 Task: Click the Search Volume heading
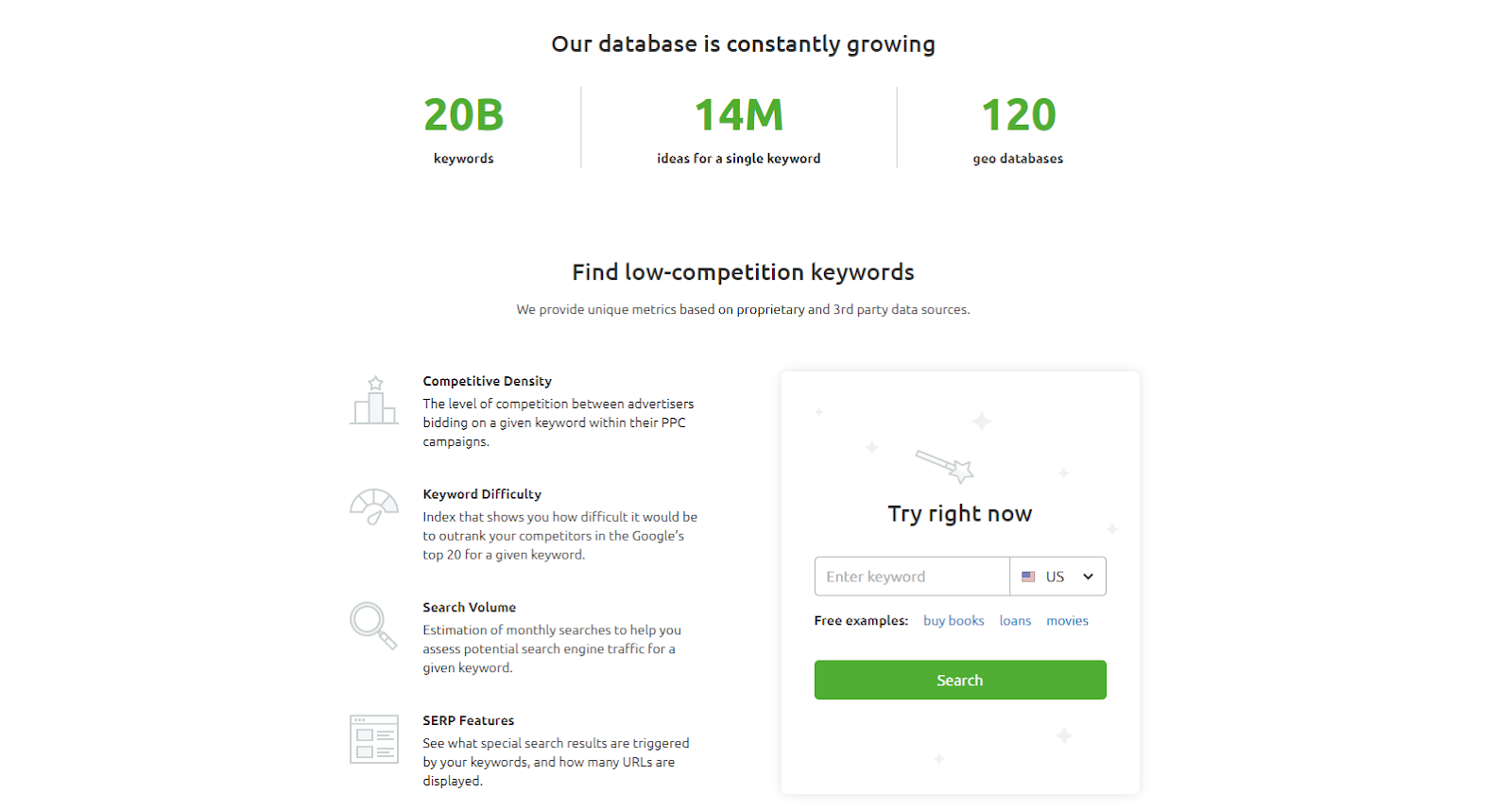click(x=469, y=608)
